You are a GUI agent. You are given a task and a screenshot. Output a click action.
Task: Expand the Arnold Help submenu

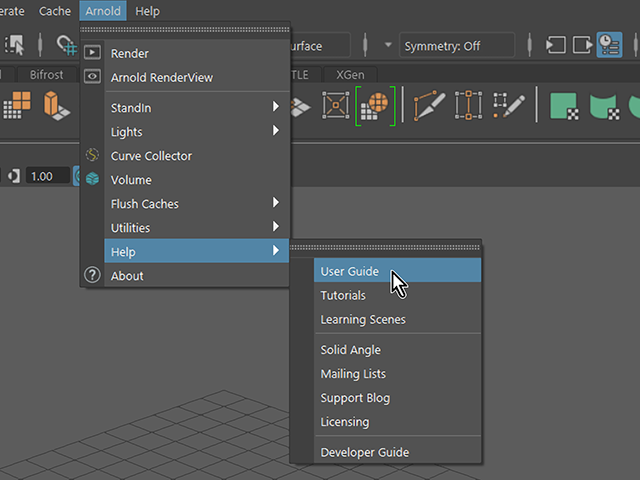point(197,251)
